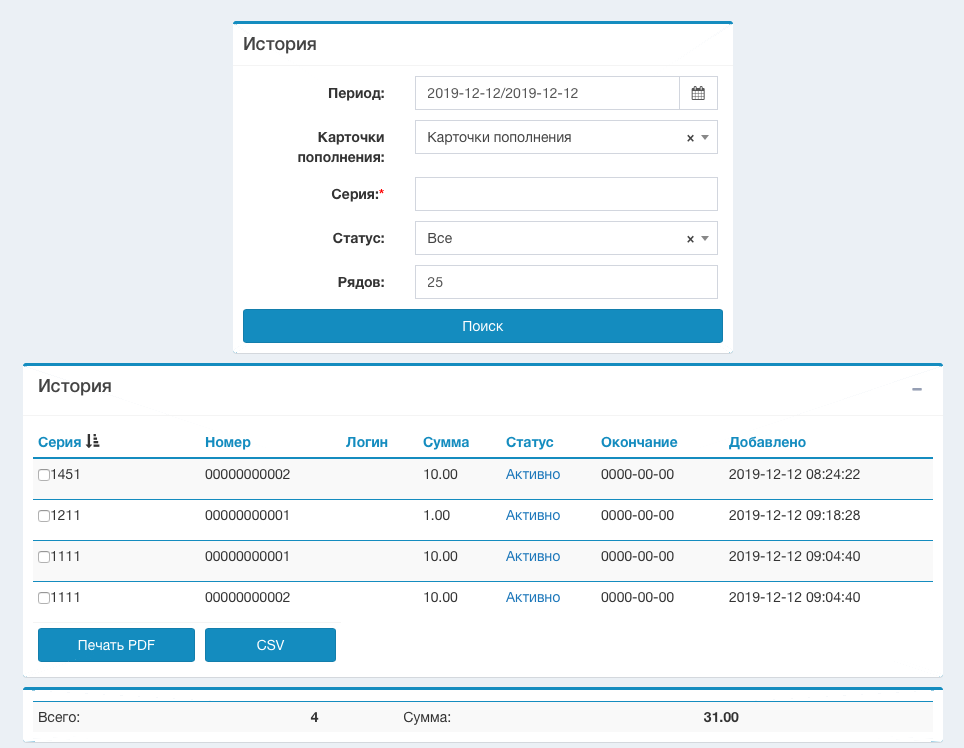Select the checkbox for series 1211
The image size is (964, 748).
coord(44,516)
